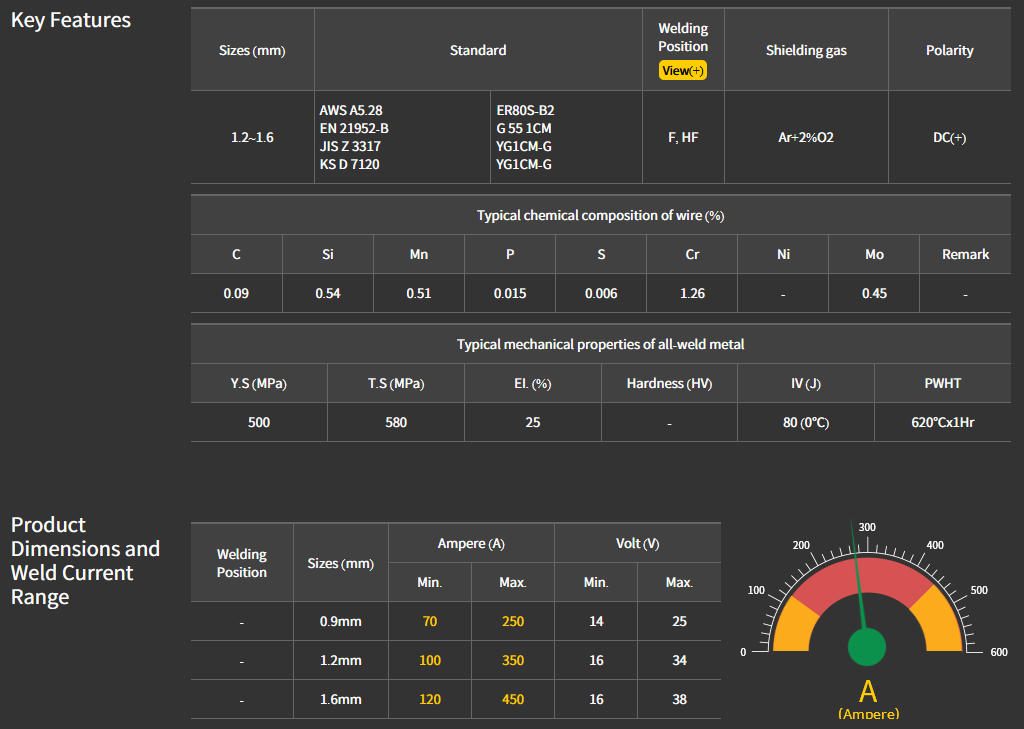
Task: Click the right orange segment of the gauge
Action: click(x=940, y=622)
